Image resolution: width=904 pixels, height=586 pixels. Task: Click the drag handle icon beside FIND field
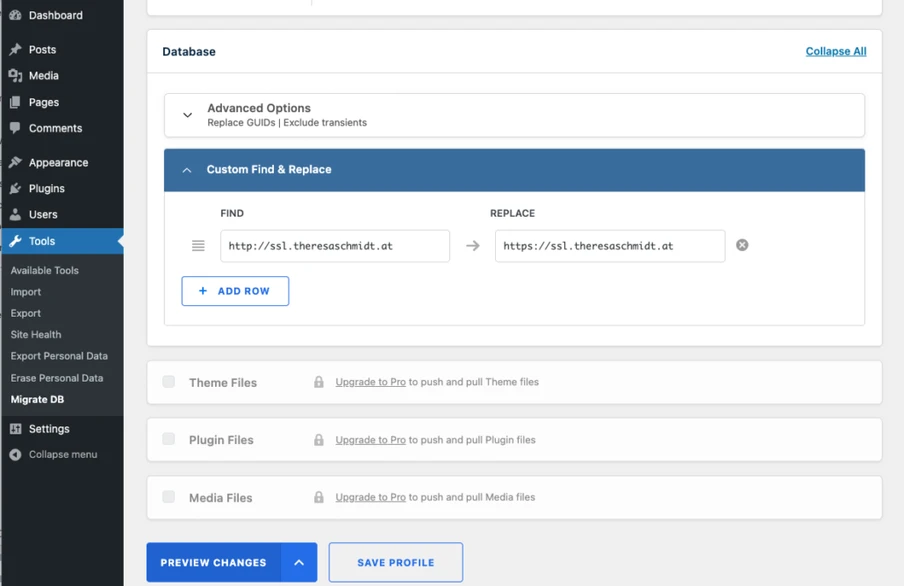198,246
